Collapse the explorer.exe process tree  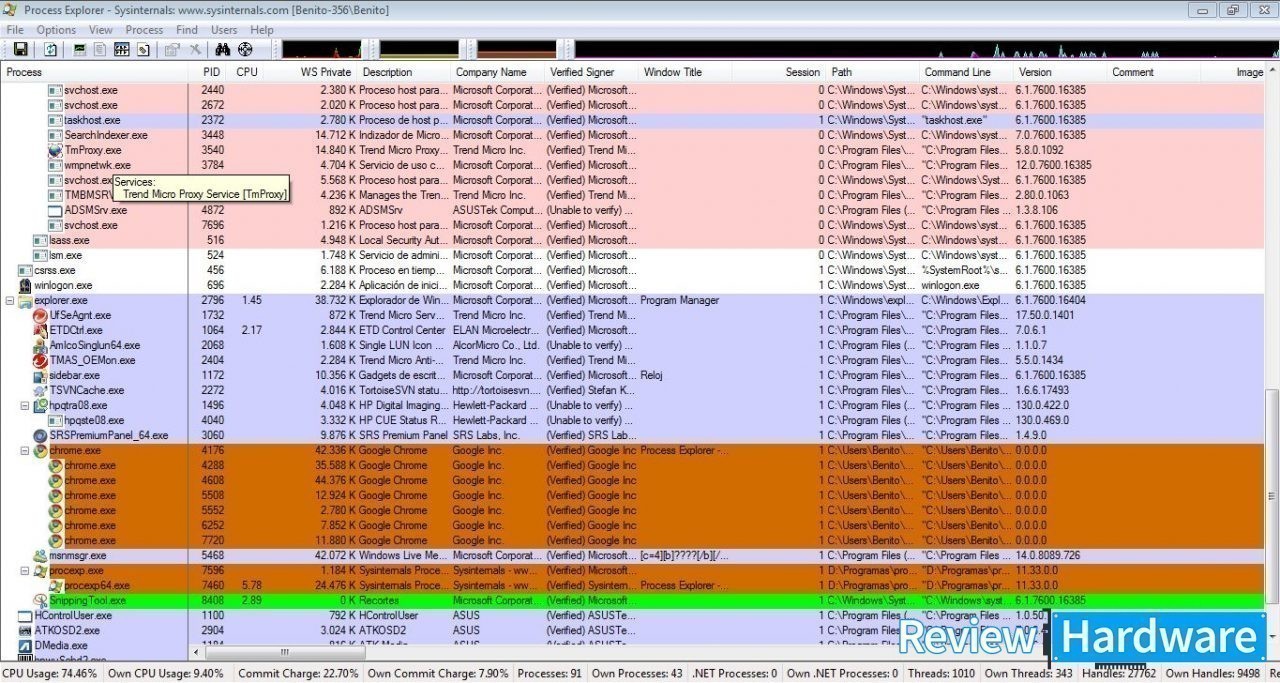tap(11, 300)
